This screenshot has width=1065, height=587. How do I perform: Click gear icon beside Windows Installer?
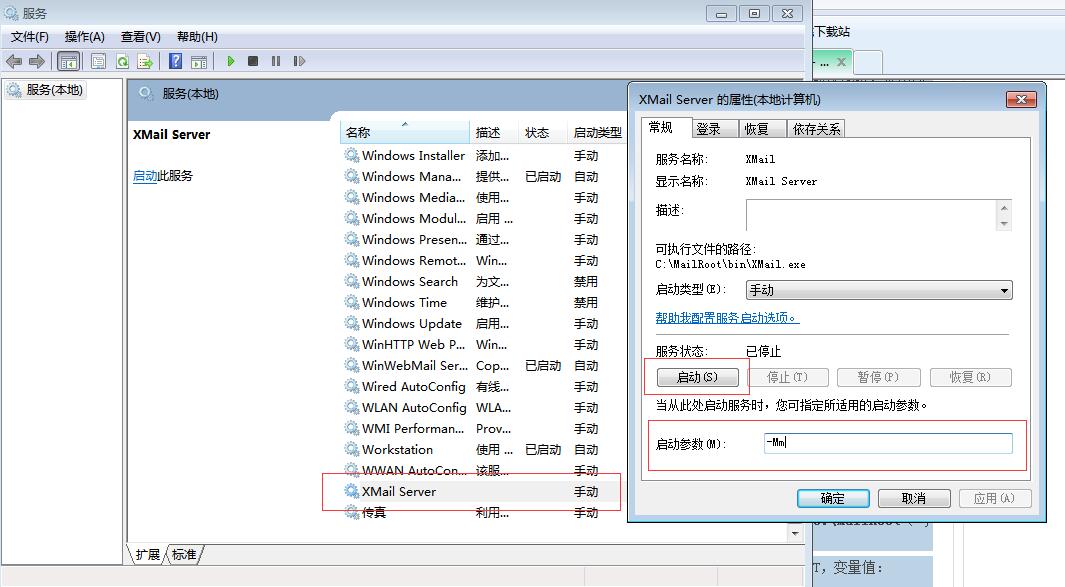click(x=352, y=156)
